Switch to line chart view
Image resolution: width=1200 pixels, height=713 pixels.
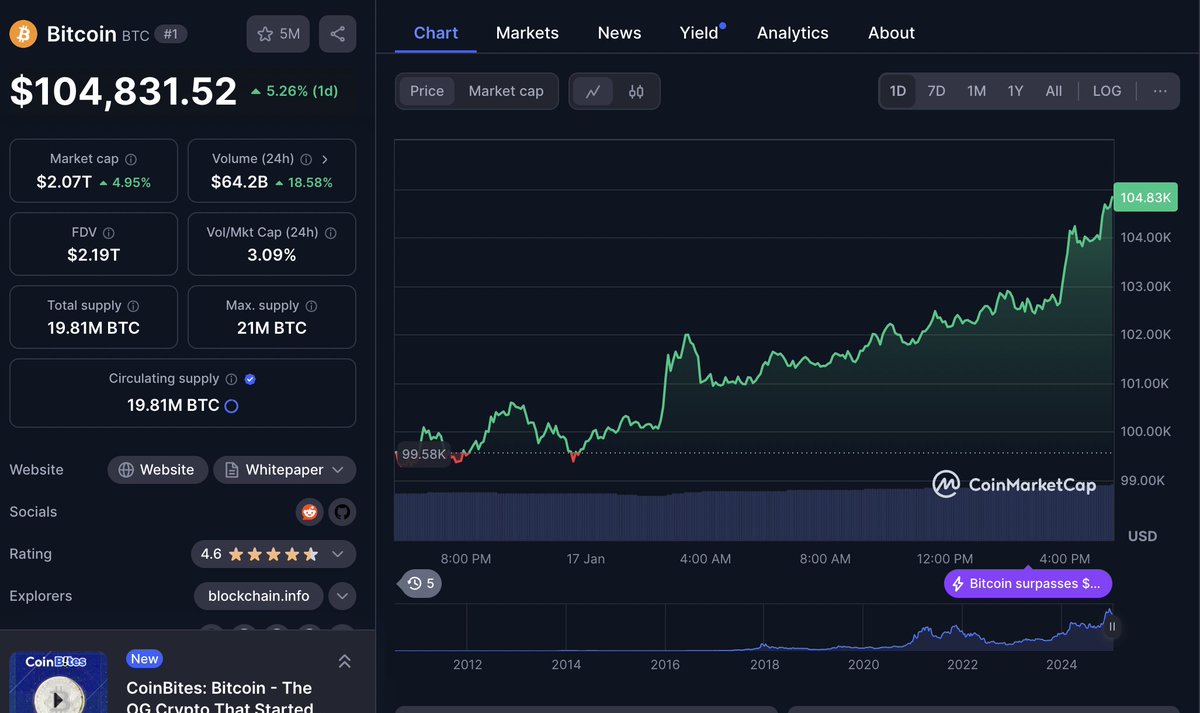[593, 91]
